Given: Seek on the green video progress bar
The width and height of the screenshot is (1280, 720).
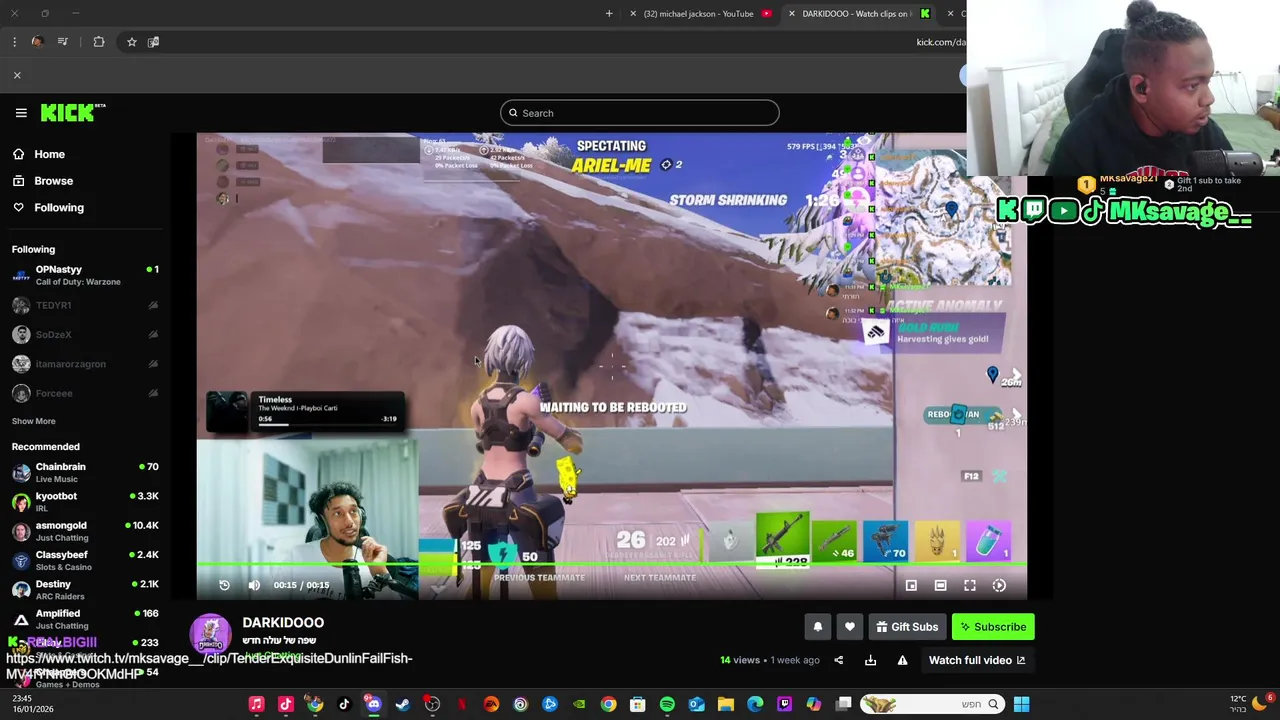Looking at the screenshot, I should (x=611, y=565).
